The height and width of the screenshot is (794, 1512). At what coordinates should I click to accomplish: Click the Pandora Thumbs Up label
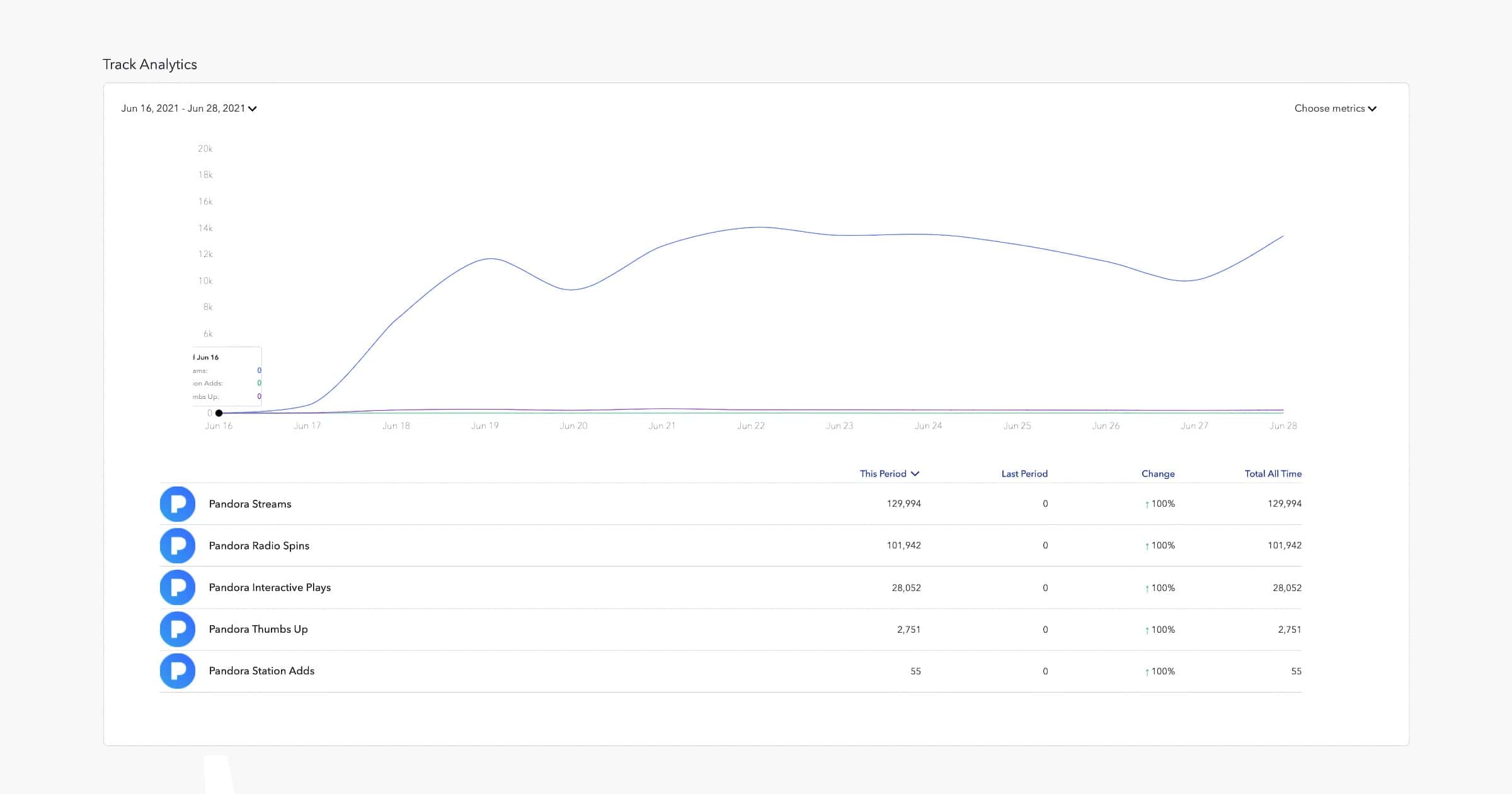coord(258,629)
